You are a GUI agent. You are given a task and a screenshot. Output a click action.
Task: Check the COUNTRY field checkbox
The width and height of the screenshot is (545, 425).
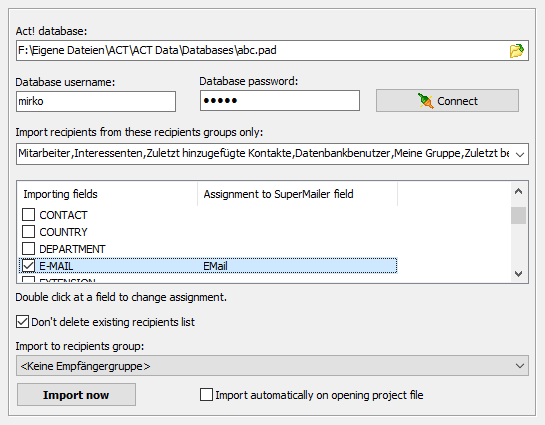coord(29,232)
